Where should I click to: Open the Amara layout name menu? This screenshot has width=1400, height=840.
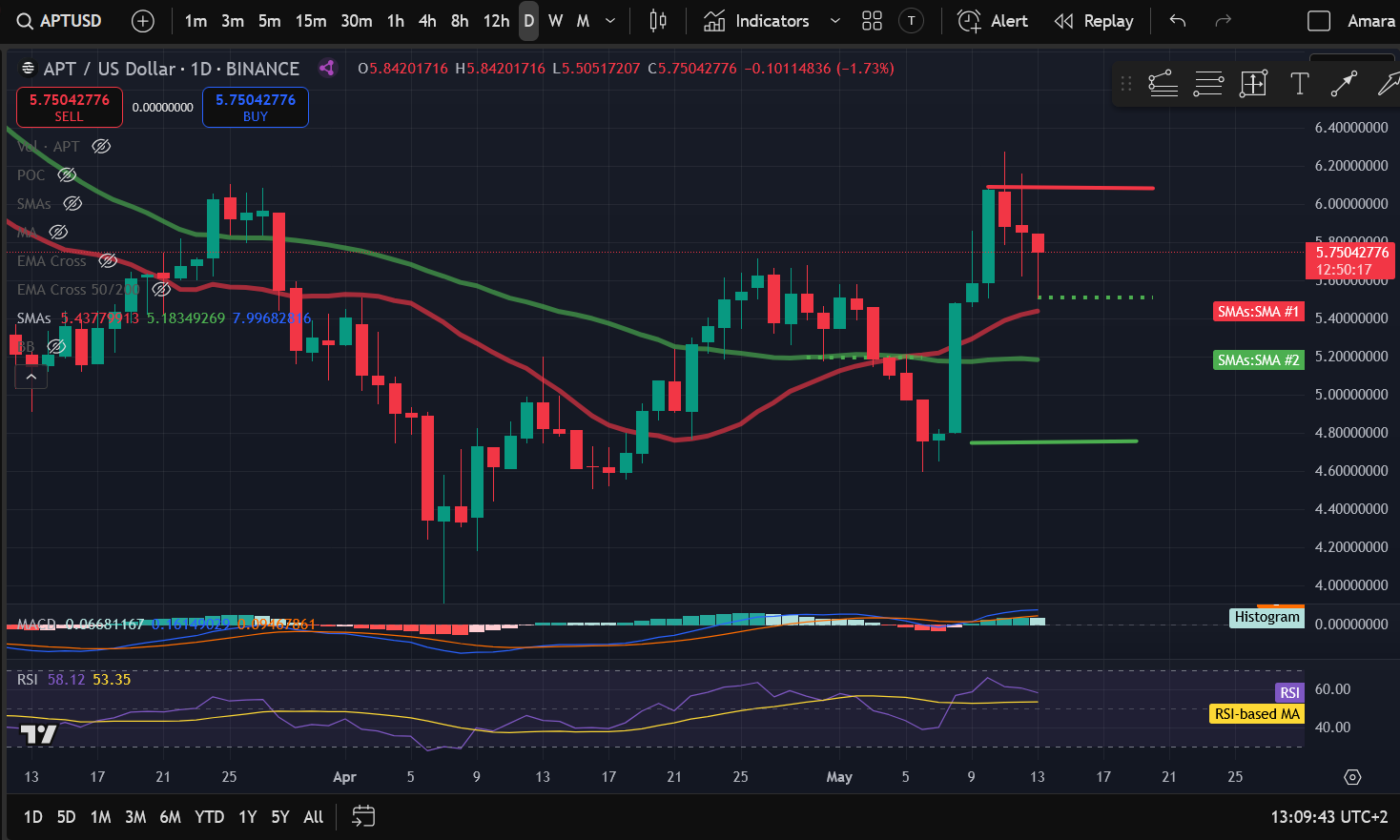(x=1371, y=21)
